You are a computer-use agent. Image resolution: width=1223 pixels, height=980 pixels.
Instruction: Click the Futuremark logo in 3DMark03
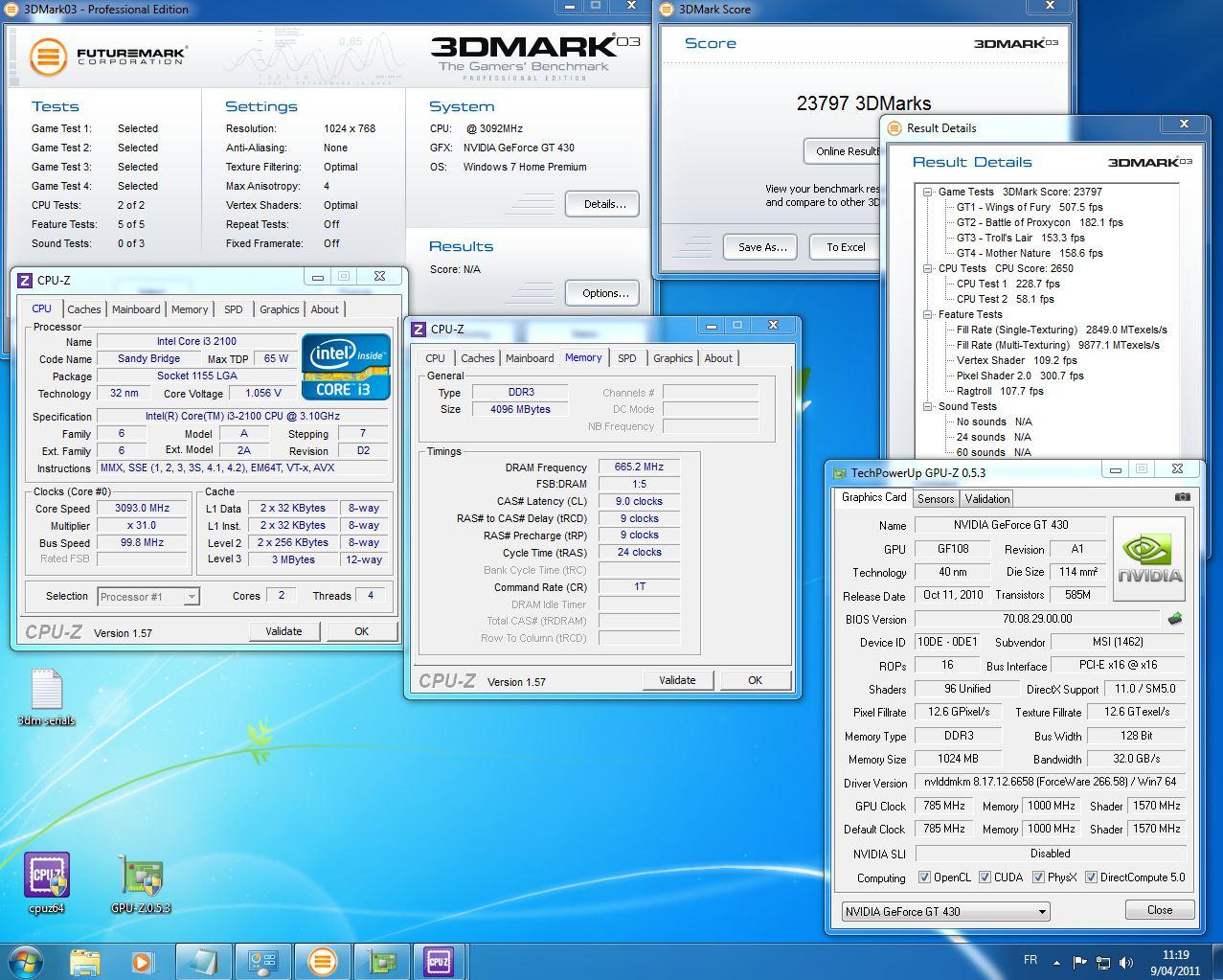coord(107,57)
